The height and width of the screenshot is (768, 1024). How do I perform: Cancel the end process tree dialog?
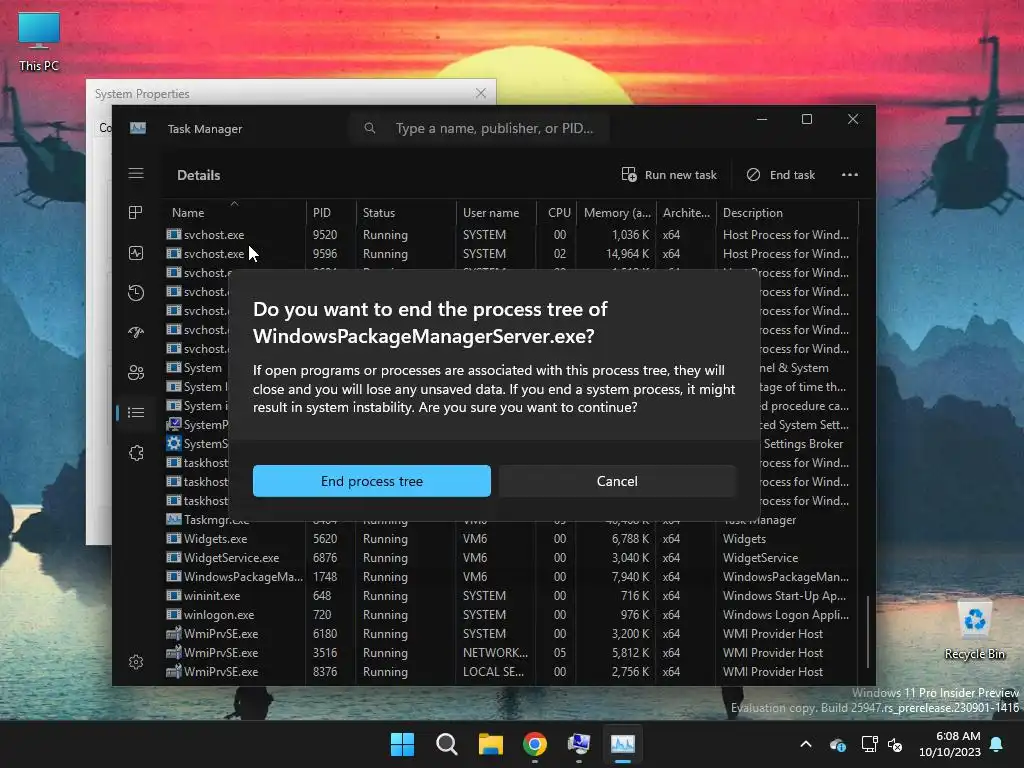point(617,481)
